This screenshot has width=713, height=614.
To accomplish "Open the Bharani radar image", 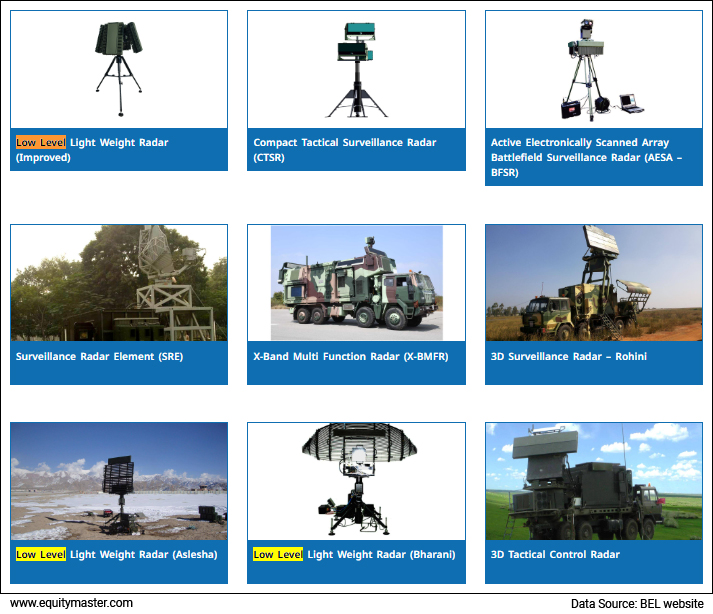I will 356,481.
